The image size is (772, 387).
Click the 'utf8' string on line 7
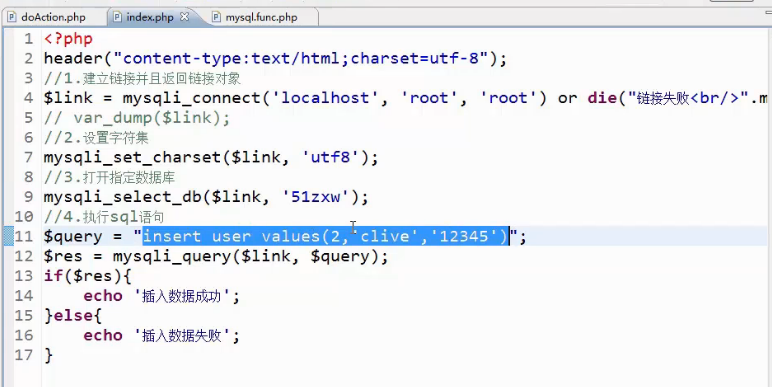click(330, 158)
